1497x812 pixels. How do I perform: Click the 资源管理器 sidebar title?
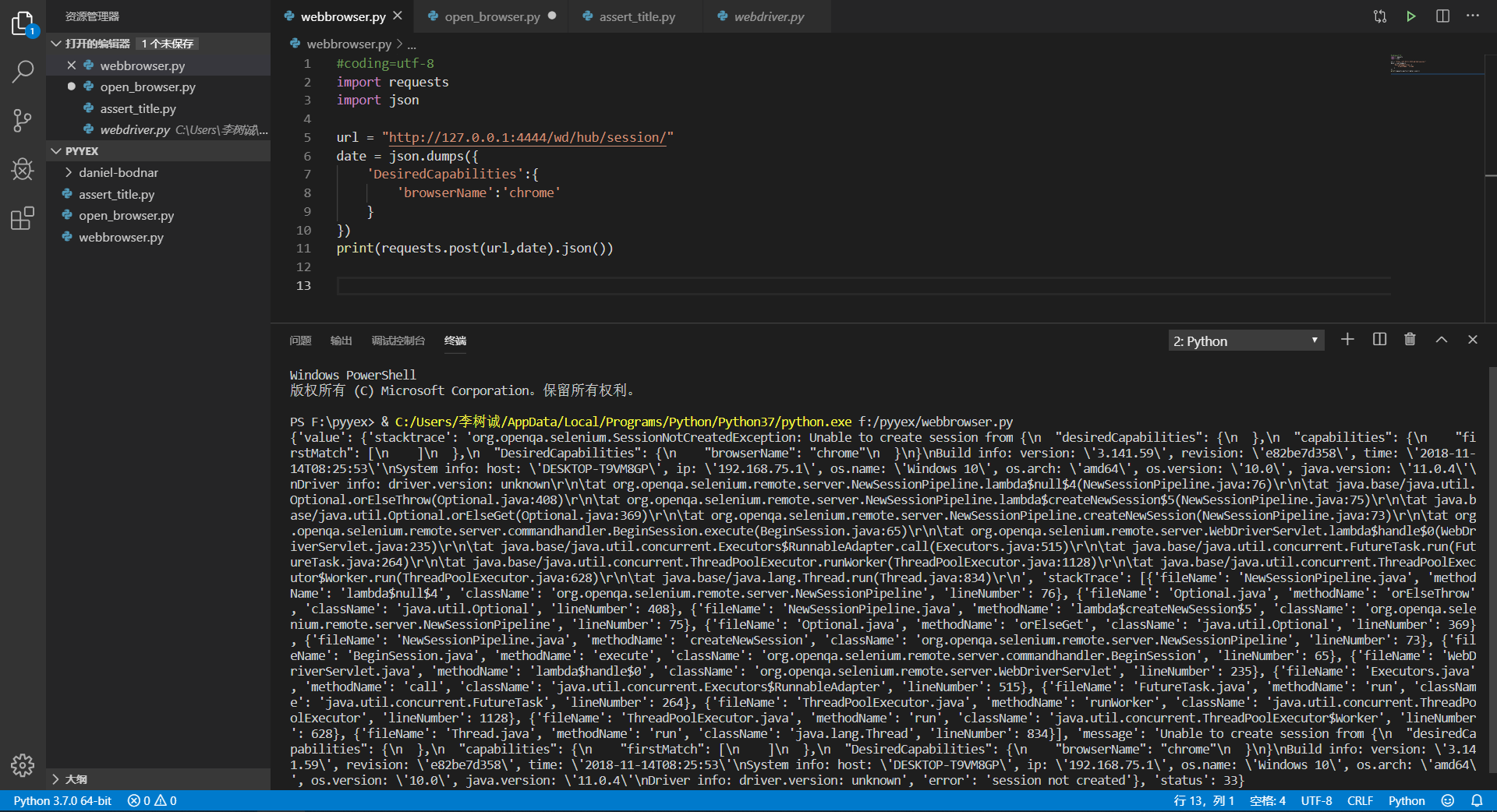[x=92, y=16]
